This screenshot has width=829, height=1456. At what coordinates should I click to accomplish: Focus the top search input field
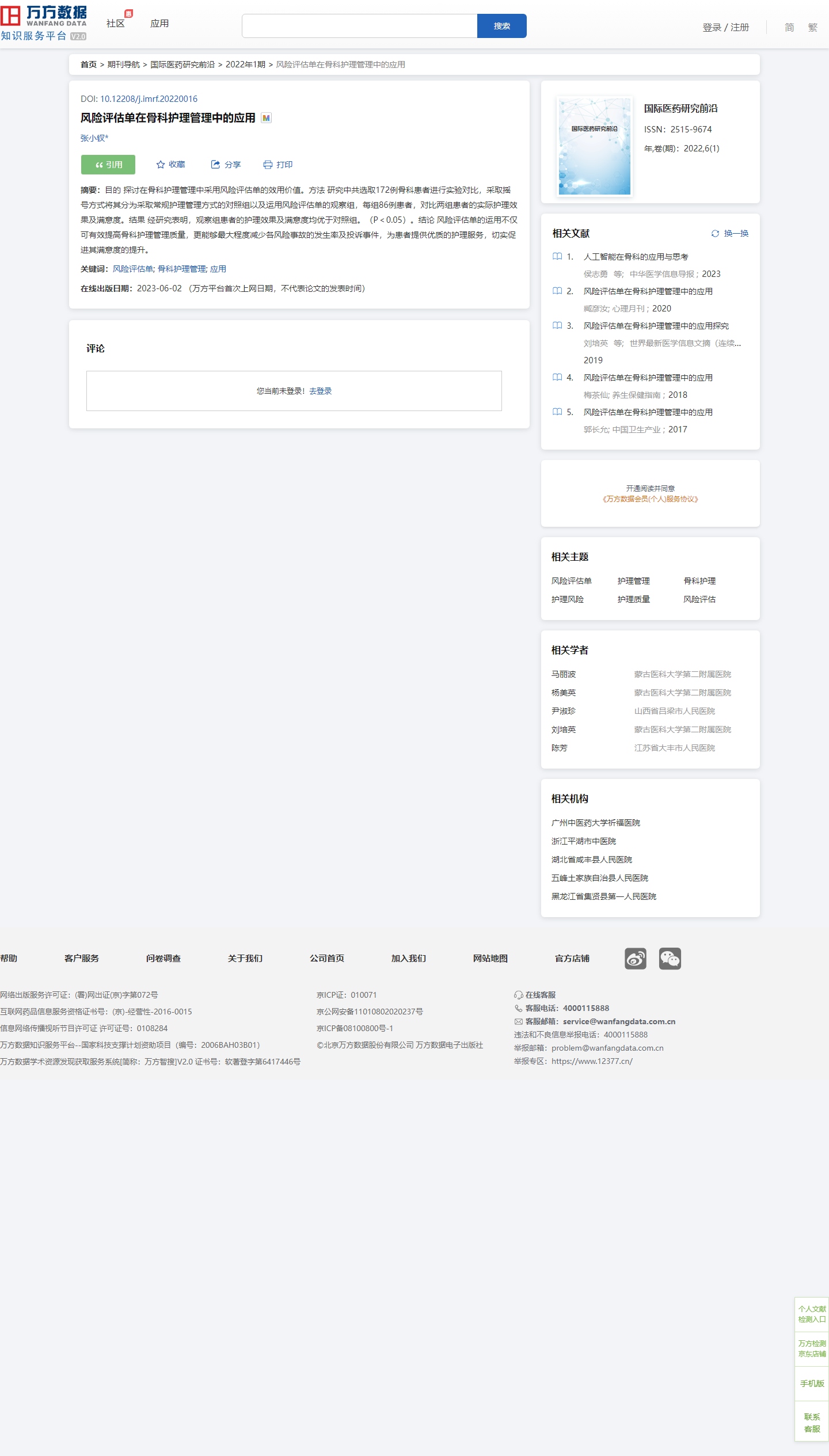tap(359, 26)
